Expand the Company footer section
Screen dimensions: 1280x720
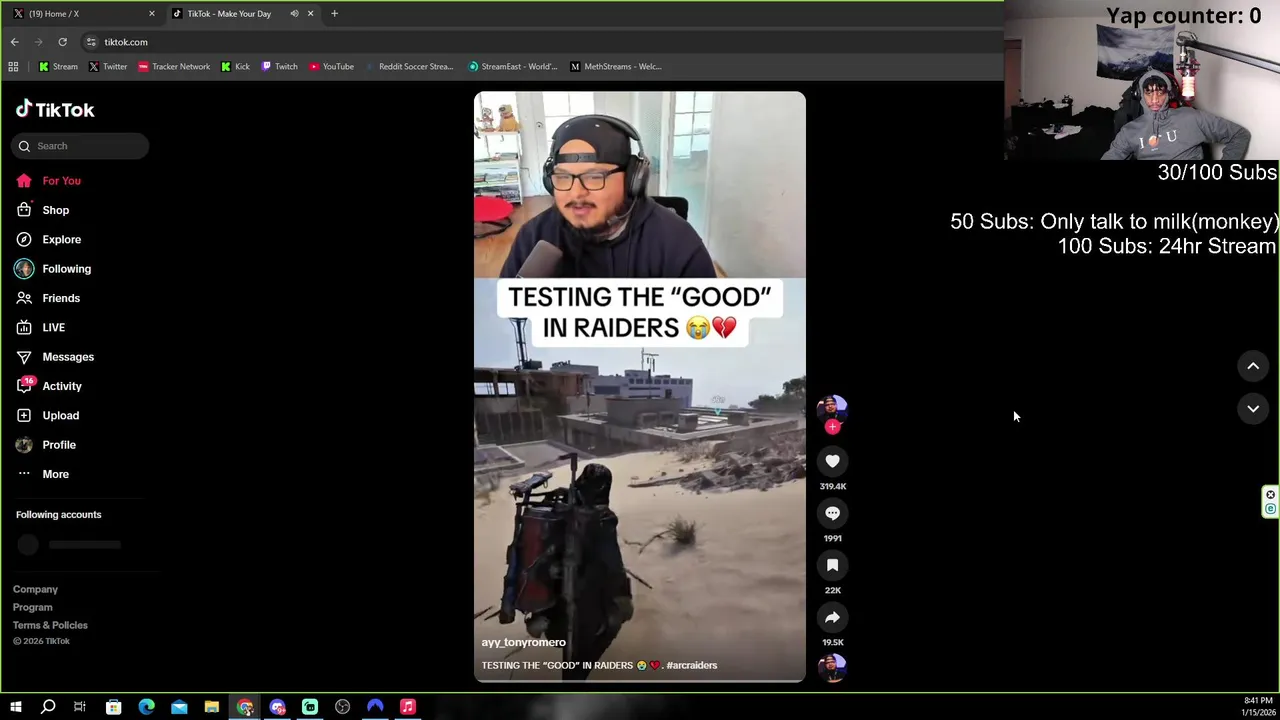coord(35,589)
